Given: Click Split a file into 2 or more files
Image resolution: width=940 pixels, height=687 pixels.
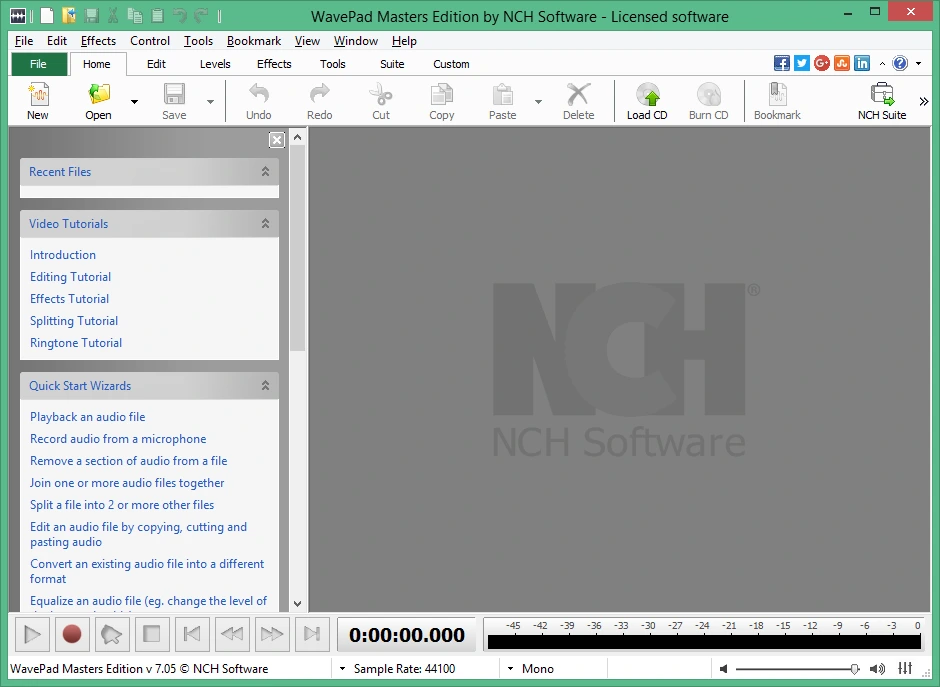Looking at the screenshot, I should point(122,505).
